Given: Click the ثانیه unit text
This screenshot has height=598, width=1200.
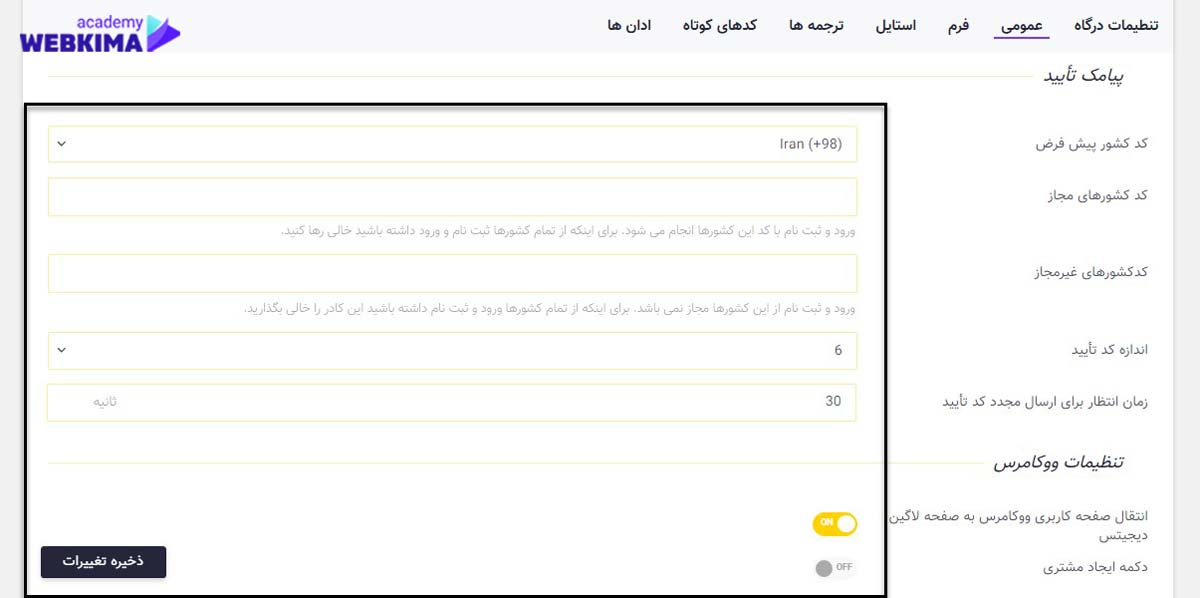Looking at the screenshot, I should click(x=106, y=402).
